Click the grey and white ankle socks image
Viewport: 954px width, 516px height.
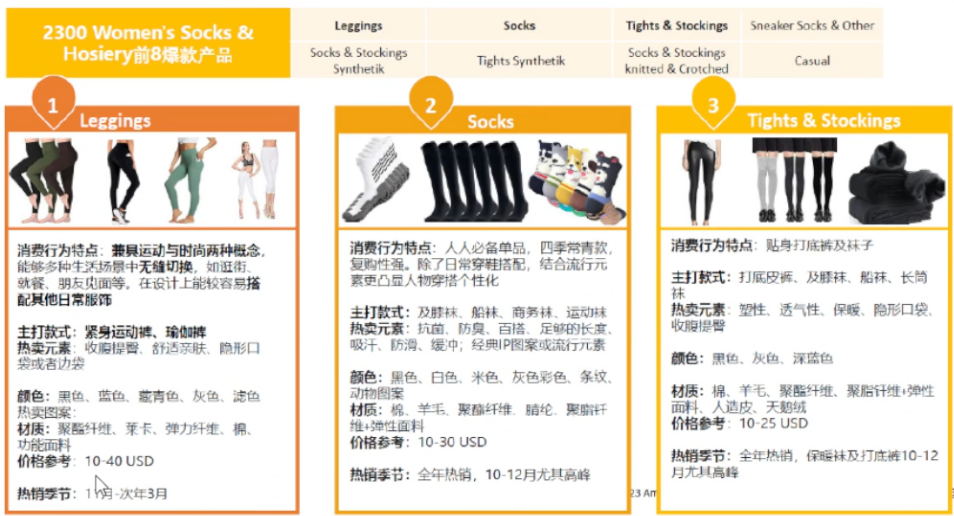click(376, 182)
